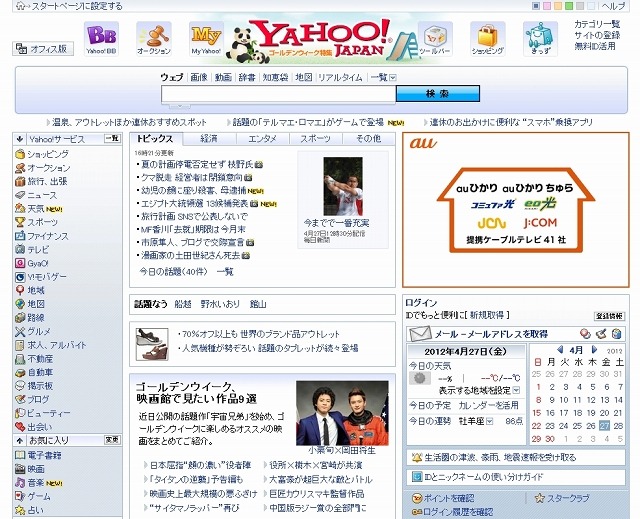Click the 出会い hearts icon
Image resolution: width=640 pixels, height=519 pixels.
(x=20, y=427)
